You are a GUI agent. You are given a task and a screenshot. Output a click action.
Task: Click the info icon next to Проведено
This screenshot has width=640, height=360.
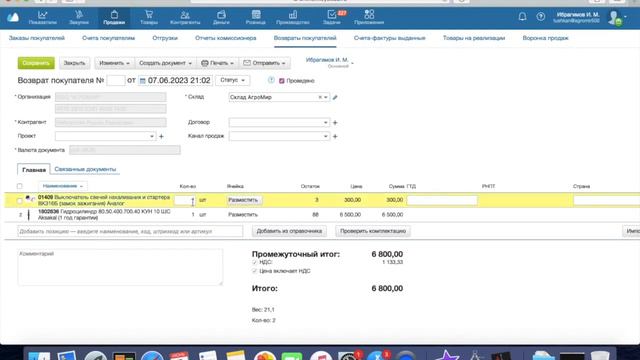tap(271, 80)
